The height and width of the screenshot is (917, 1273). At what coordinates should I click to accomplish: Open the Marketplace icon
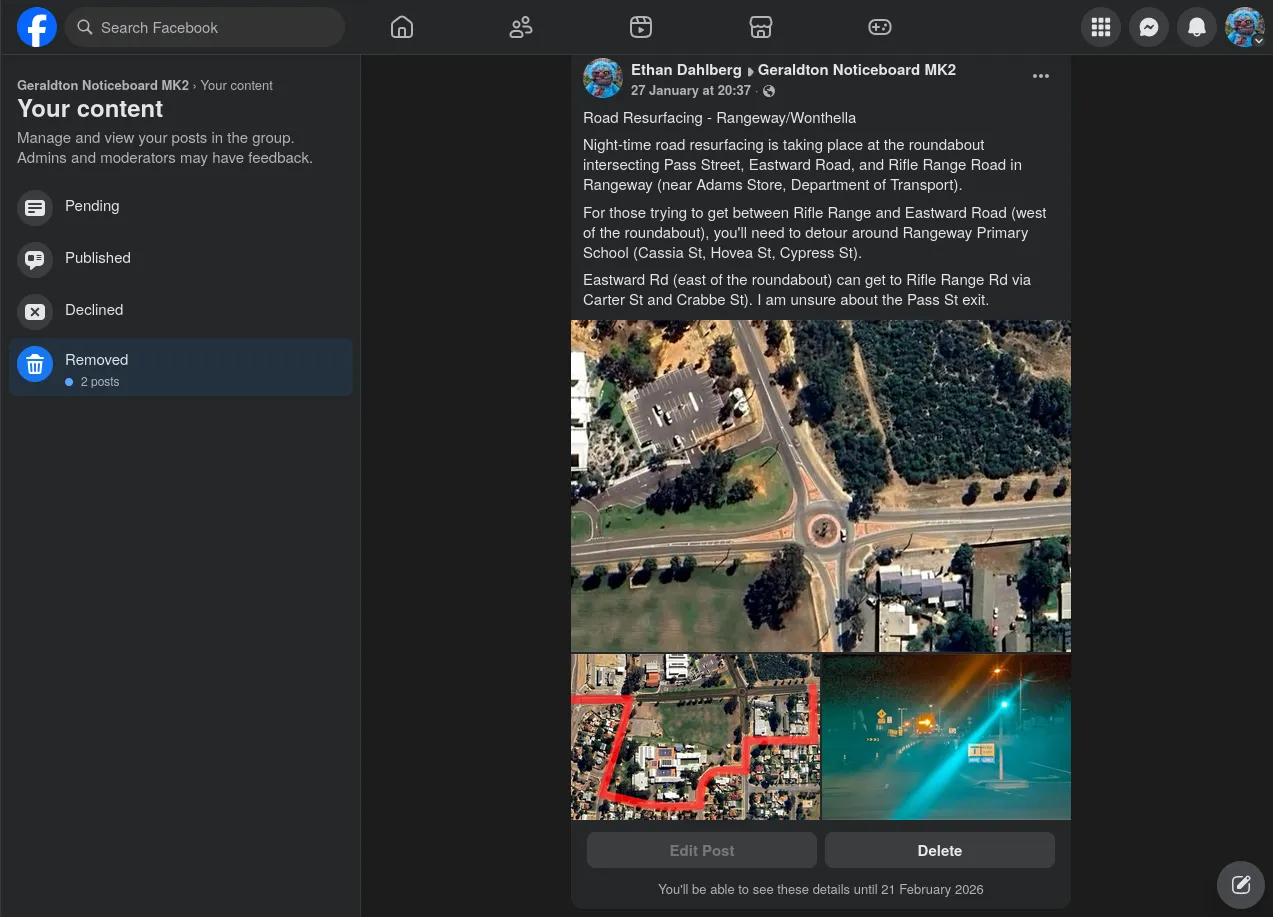pyautogui.click(x=760, y=27)
